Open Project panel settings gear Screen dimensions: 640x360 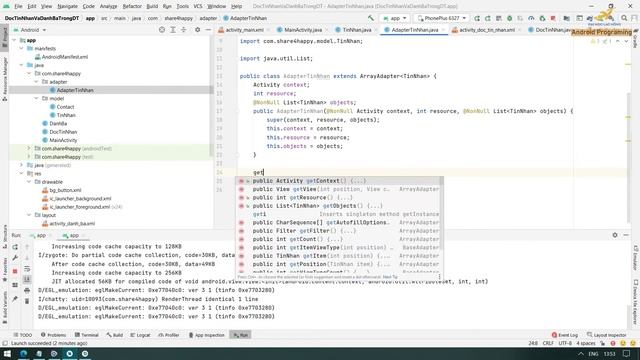[x=198, y=30]
